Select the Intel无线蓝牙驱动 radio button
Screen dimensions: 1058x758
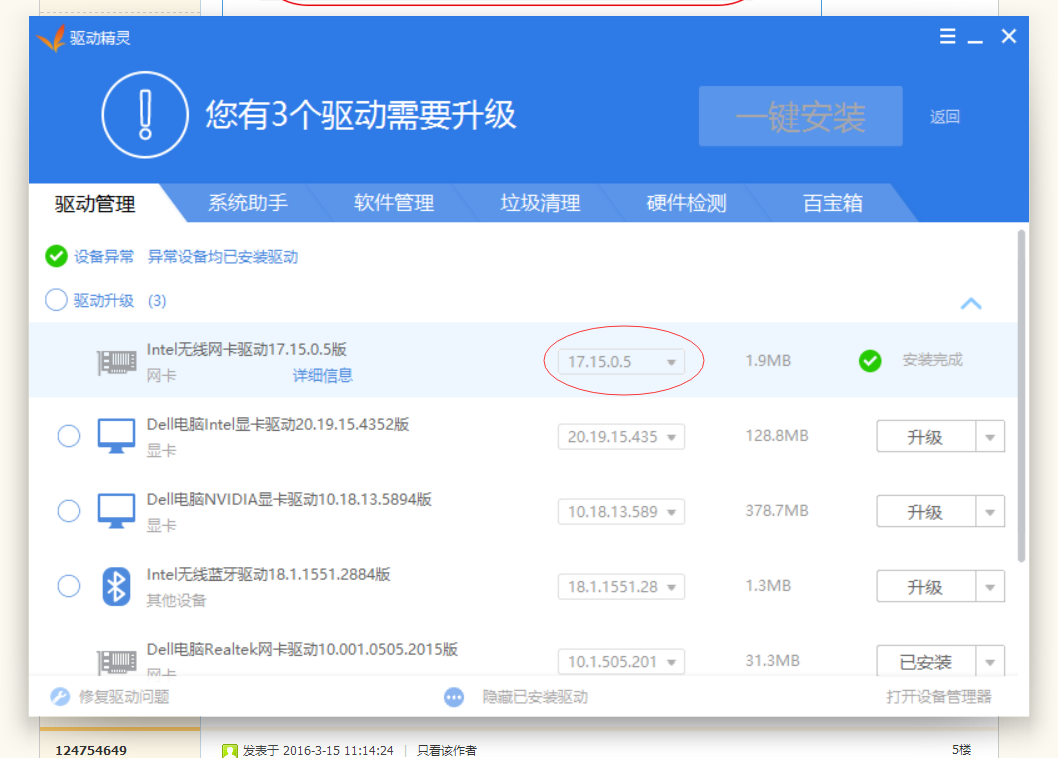click(69, 586)
